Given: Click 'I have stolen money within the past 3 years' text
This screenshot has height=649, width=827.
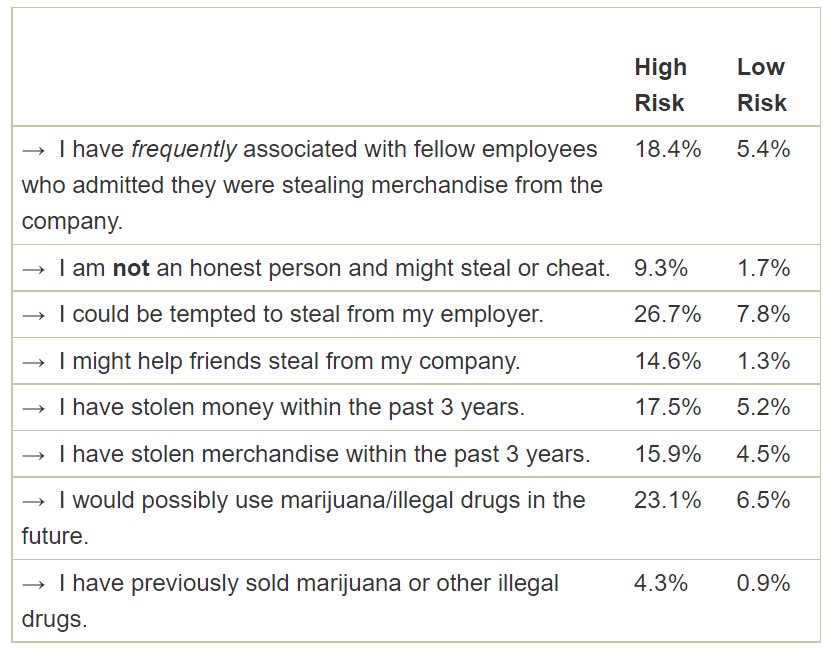Looking at the screenshot, I should pyautogui.click(x=292, y=408).
